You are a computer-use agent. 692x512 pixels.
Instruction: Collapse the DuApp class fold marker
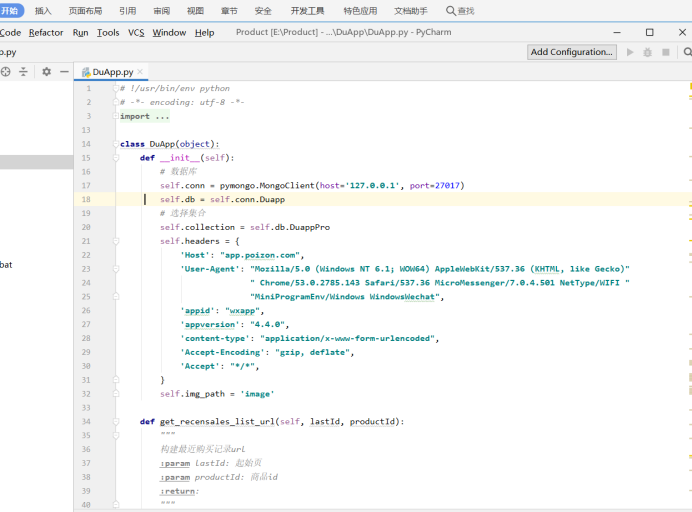[116, 144]
